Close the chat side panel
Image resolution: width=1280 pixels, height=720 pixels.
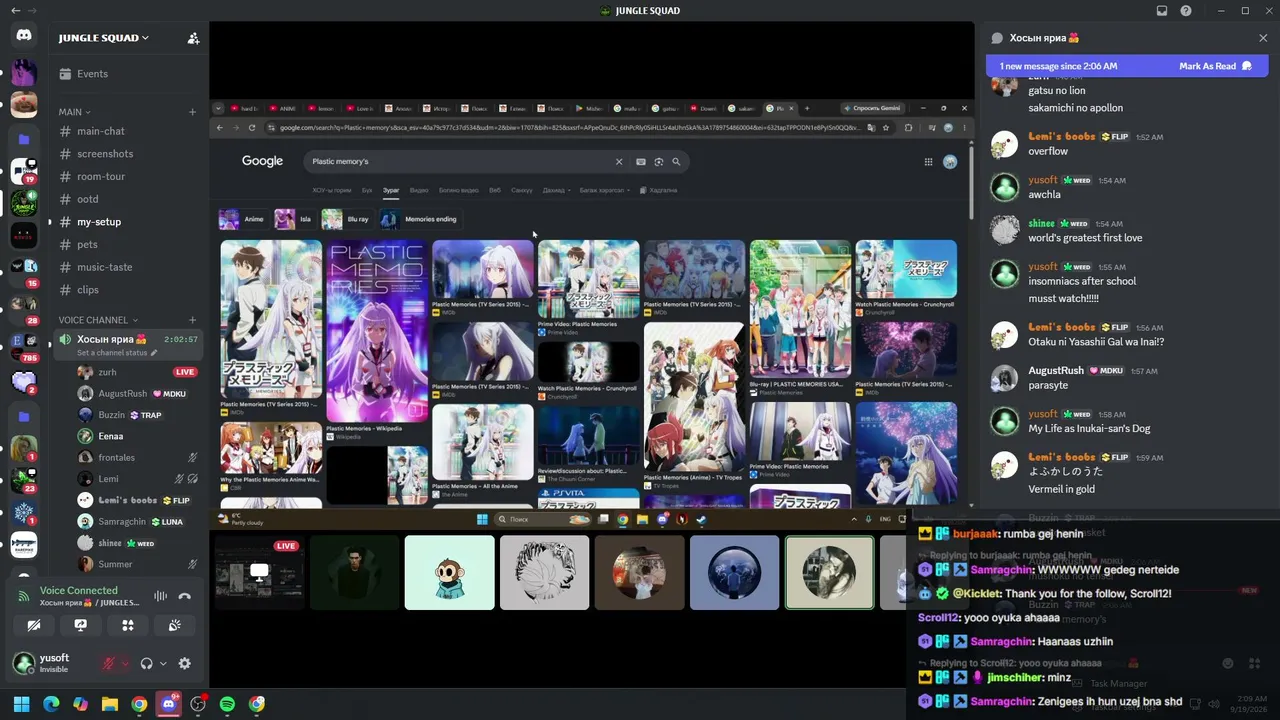[x=1263, y=38]
